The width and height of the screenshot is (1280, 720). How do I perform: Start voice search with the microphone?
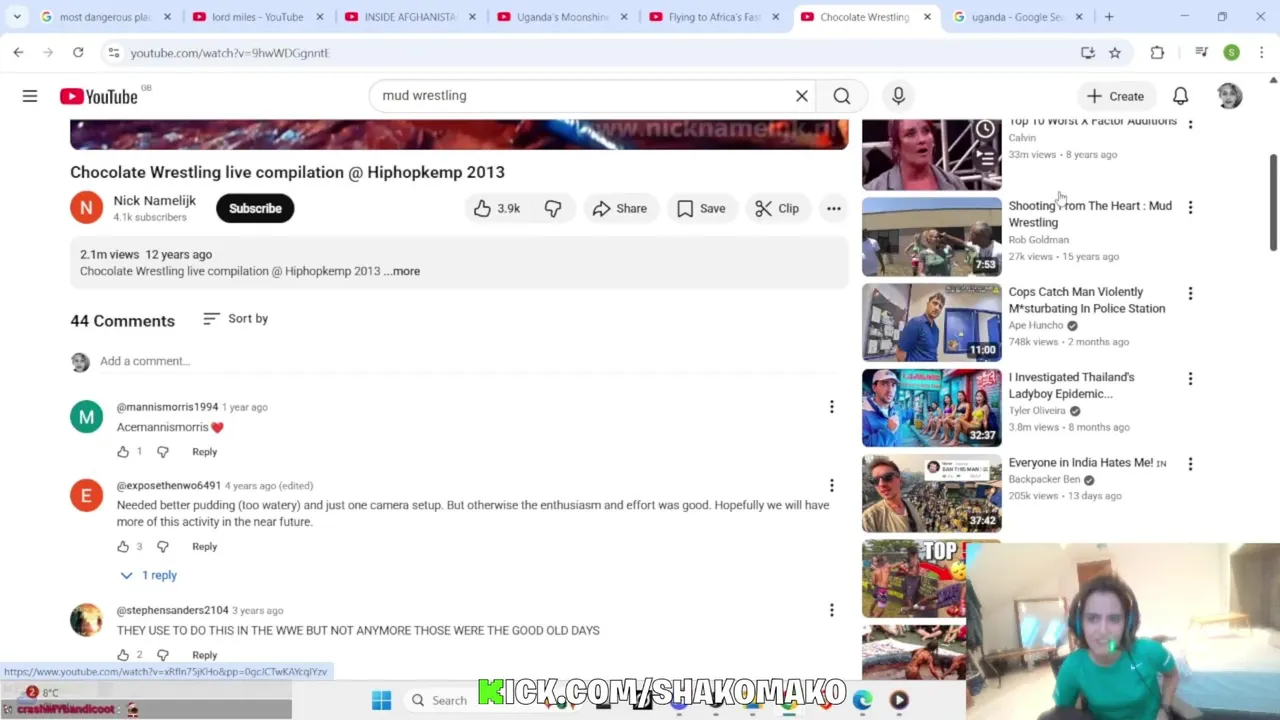click(x=898, y=96)
